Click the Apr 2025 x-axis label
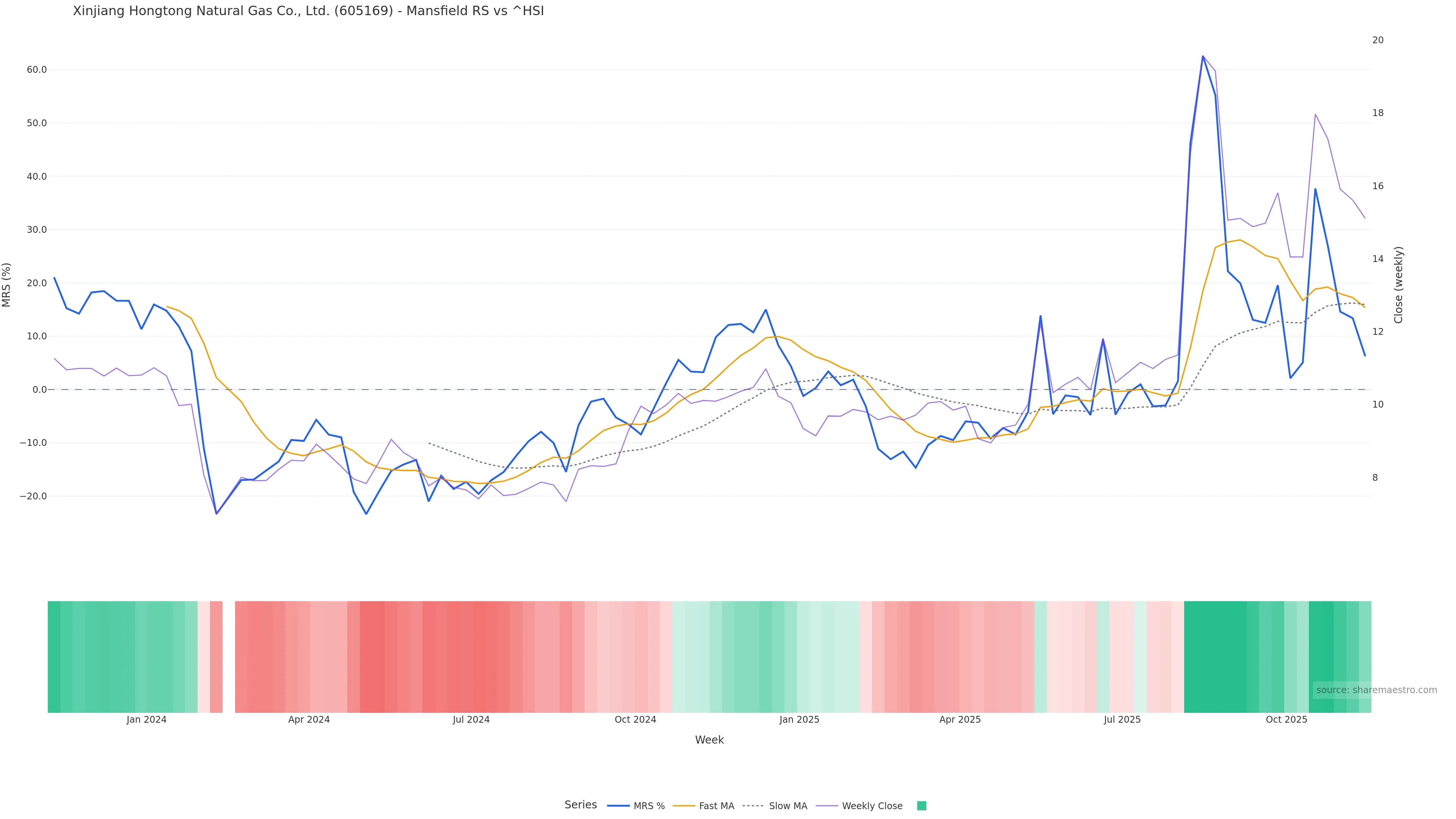The height and width of the screenshot is (819, 1456). pyautogui.click(x=960, y=720)
